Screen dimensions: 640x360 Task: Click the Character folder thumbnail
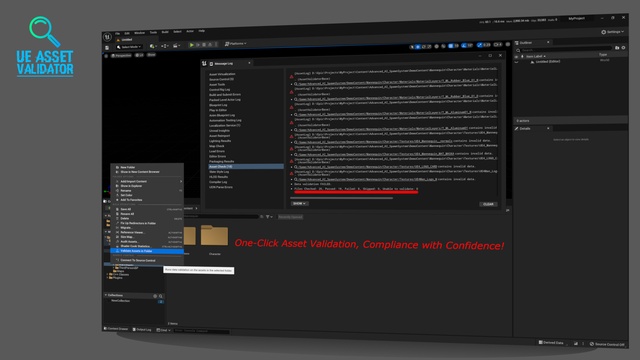(214, 236)
